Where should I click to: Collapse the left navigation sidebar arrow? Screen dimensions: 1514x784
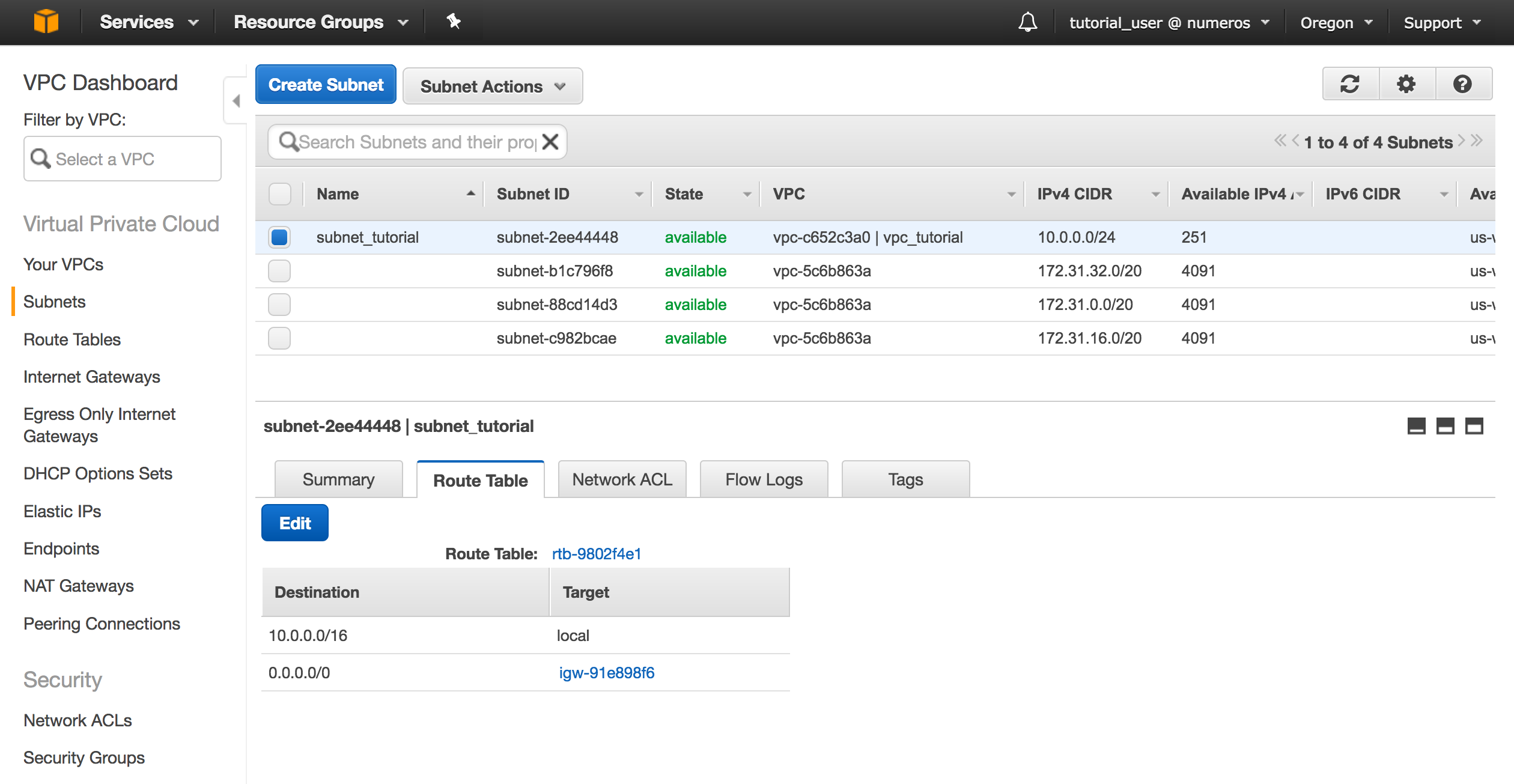coord(236,101)
